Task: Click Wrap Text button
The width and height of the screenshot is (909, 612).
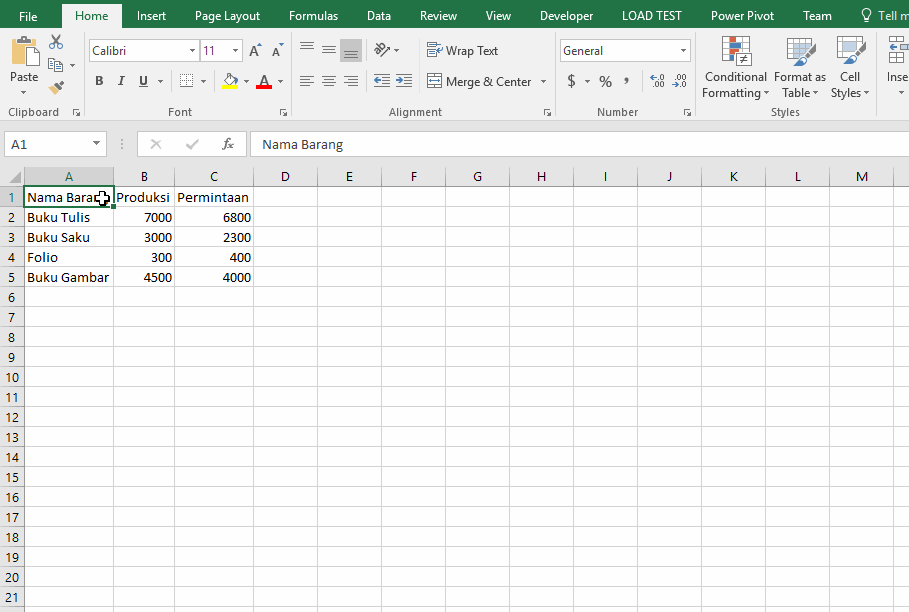Action: [462, 50]
